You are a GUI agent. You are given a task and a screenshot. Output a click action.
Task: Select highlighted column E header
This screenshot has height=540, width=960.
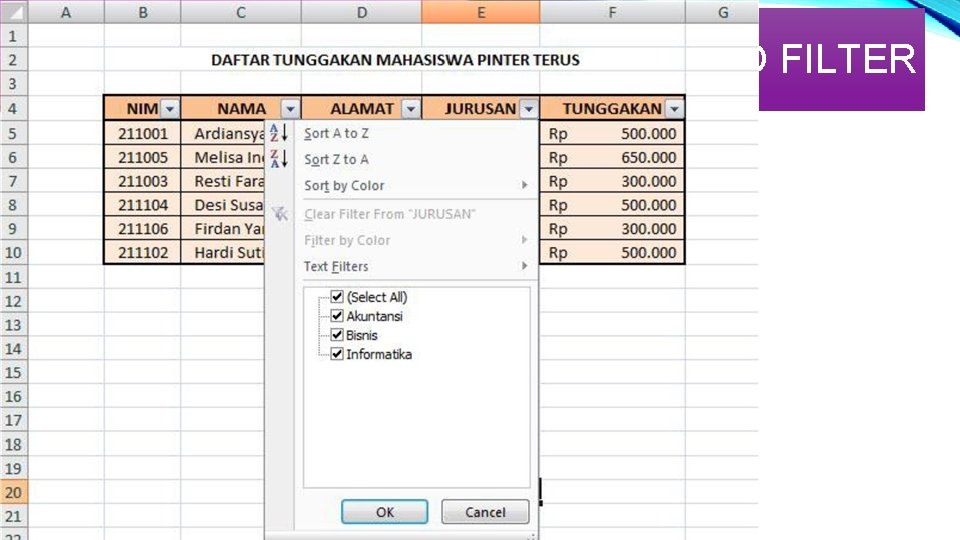pyautogui.click(x=481, y=12)
